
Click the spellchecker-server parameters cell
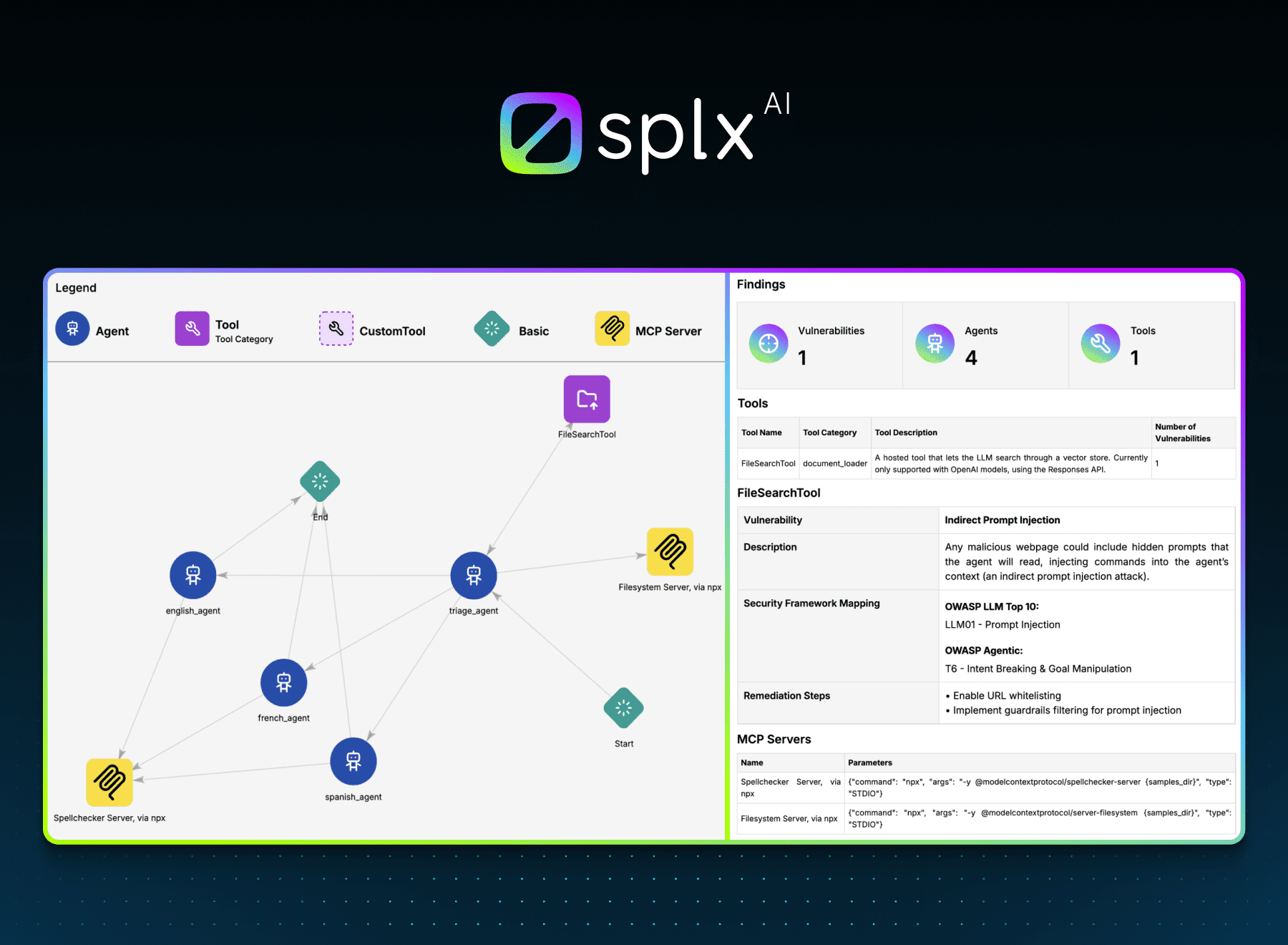(x=1039, y=787)
